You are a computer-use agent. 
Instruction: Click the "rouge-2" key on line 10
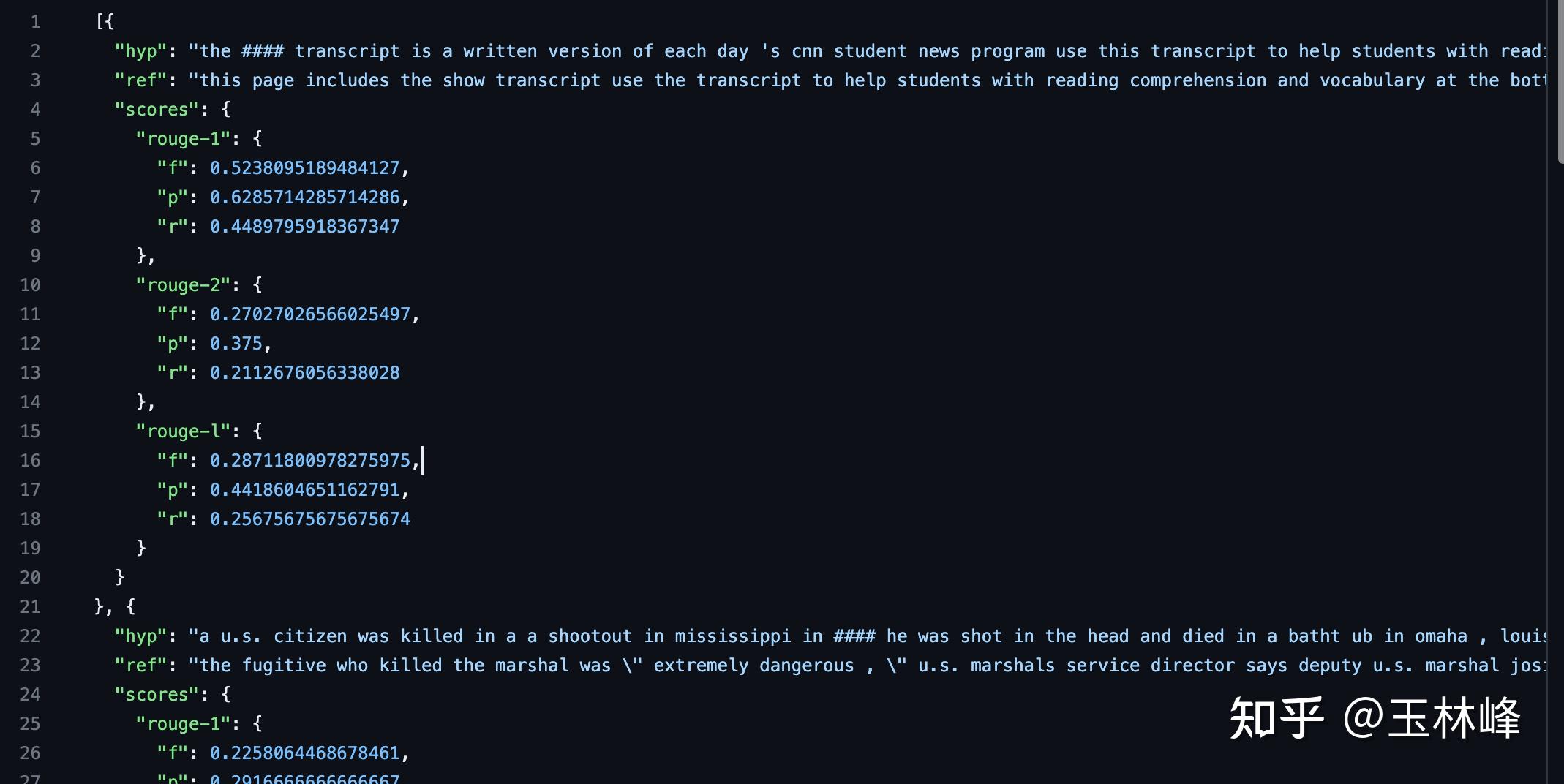pyautogui.click(x=183, y=285)
